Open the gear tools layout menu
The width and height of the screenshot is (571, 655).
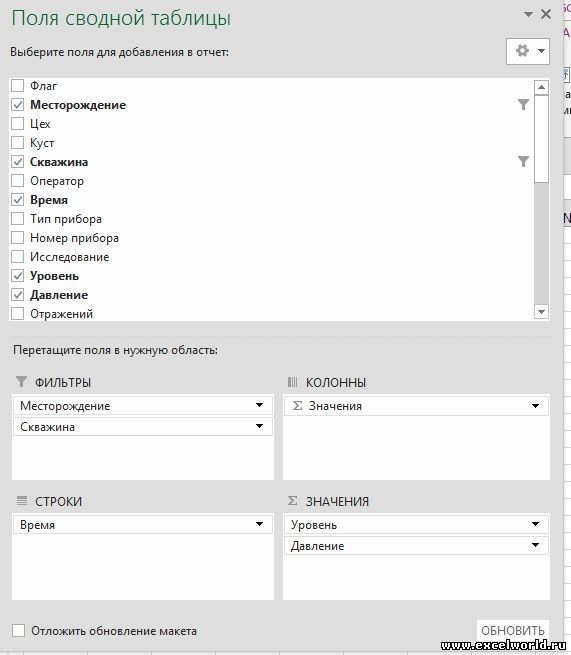pyautogui.click(x=528, y=51)
